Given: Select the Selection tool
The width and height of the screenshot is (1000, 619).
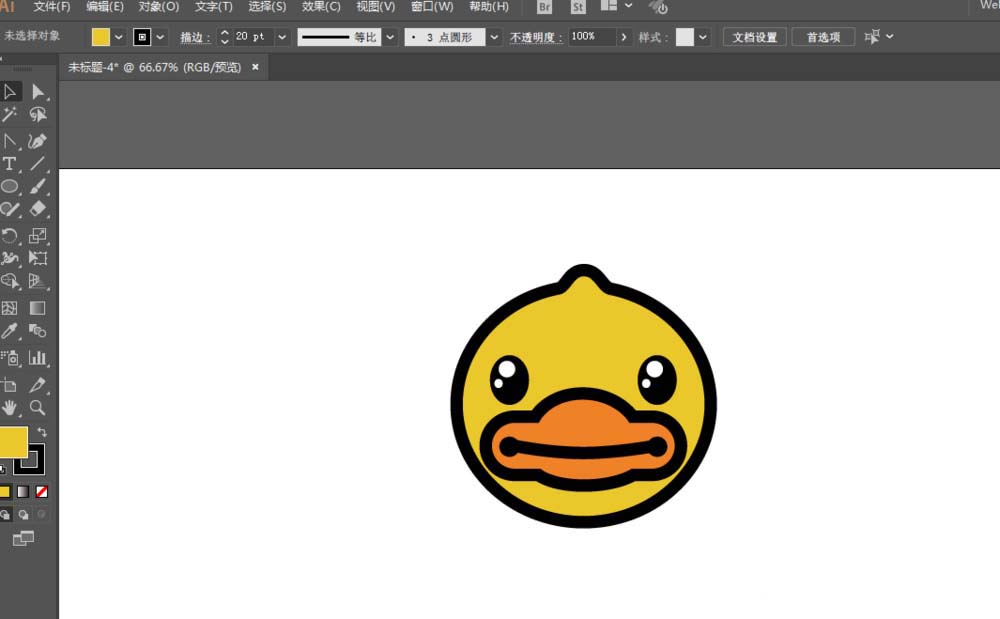Looking at the screenshot, I should [x=12, y=91].
